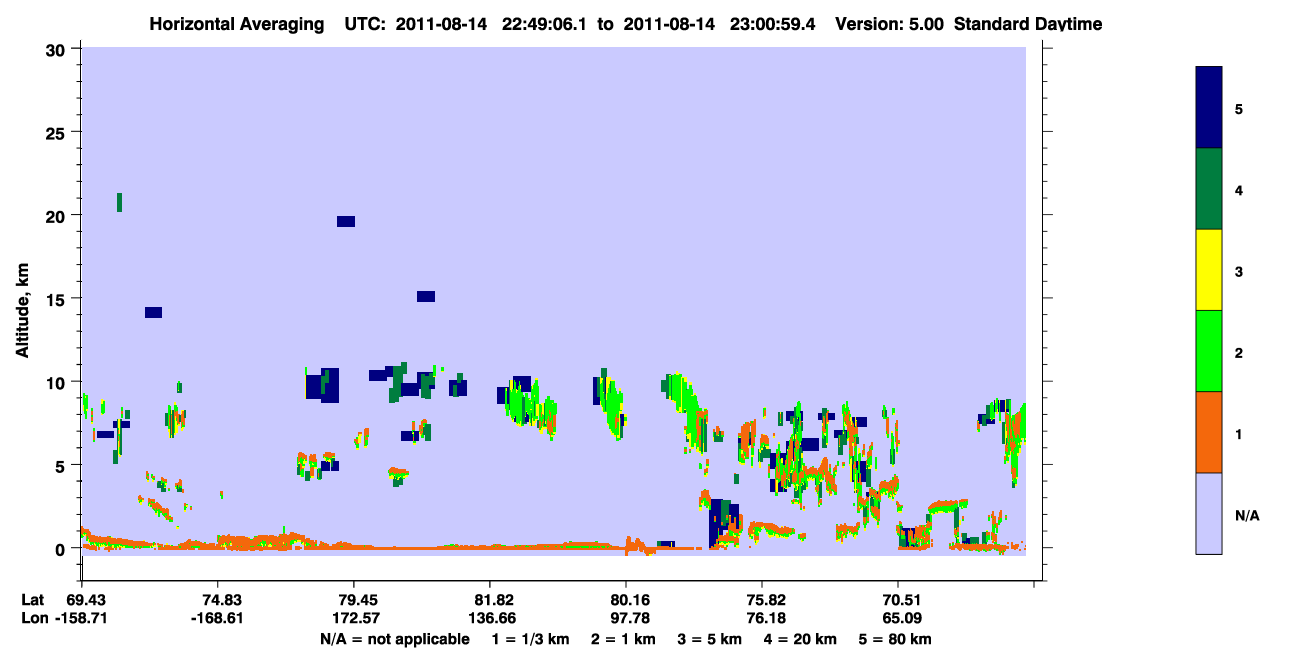Click the yellow level 3 colorbar segment
The image size is (1300, 667).
[1209, 270]
